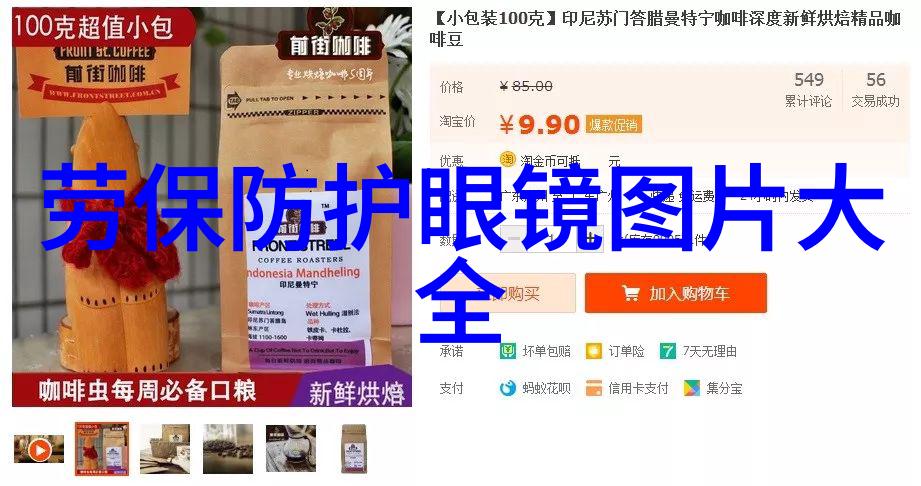
Task: Open the 549 累计评论 reviews count
Action: [808, 89]
